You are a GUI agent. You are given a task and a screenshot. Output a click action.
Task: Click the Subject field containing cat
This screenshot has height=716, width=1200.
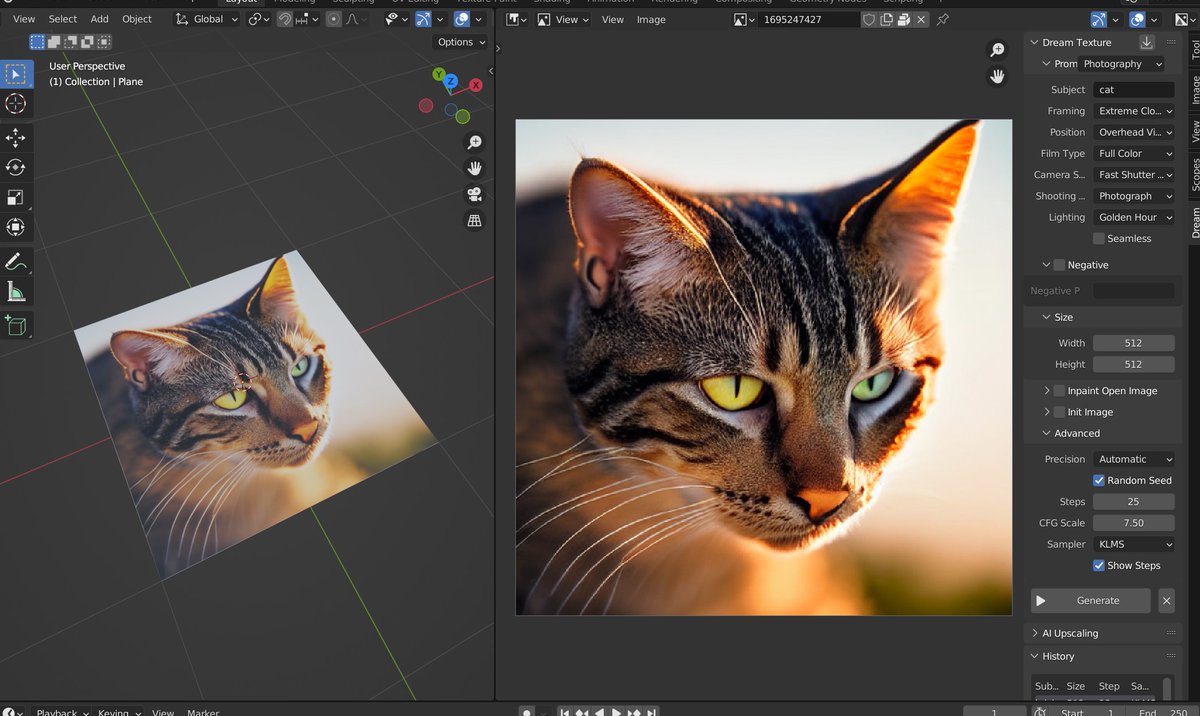(1134, 90)
